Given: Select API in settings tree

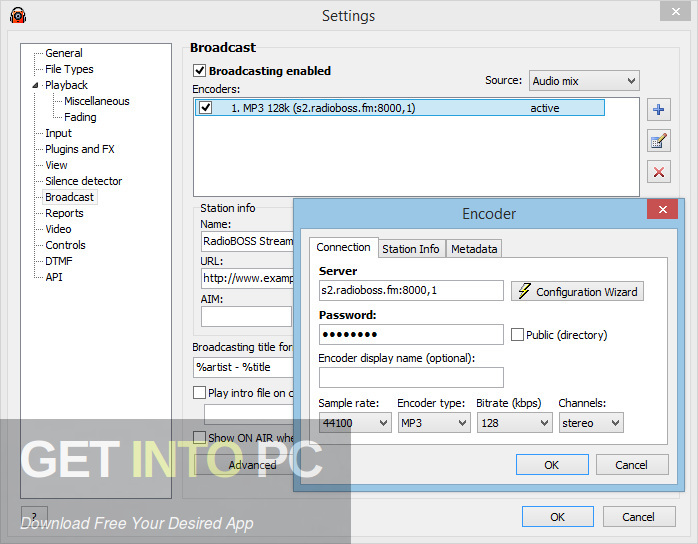Looking at the screenshot, I should [x=54, y=277].
